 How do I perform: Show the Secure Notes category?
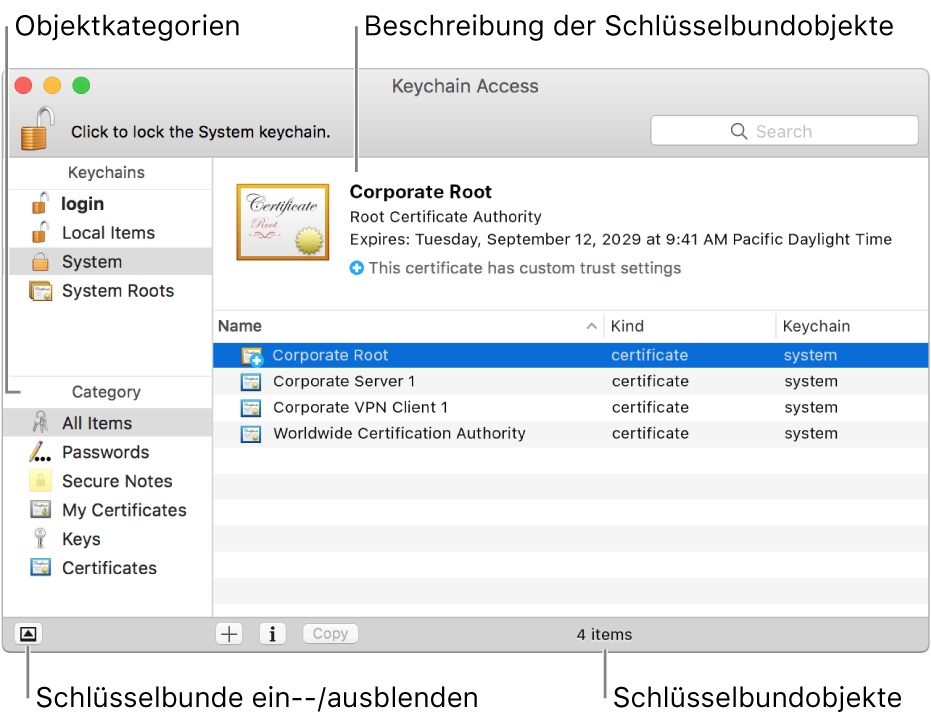pos(108,481)
